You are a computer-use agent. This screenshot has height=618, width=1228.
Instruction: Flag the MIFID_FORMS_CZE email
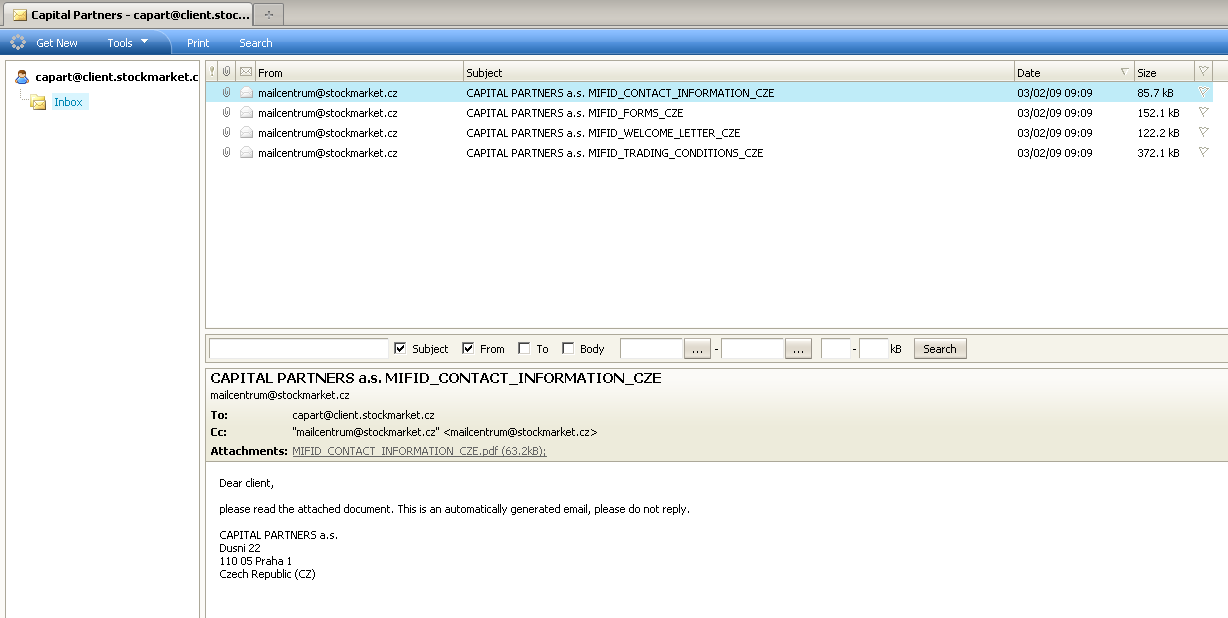coord(1203,112)
